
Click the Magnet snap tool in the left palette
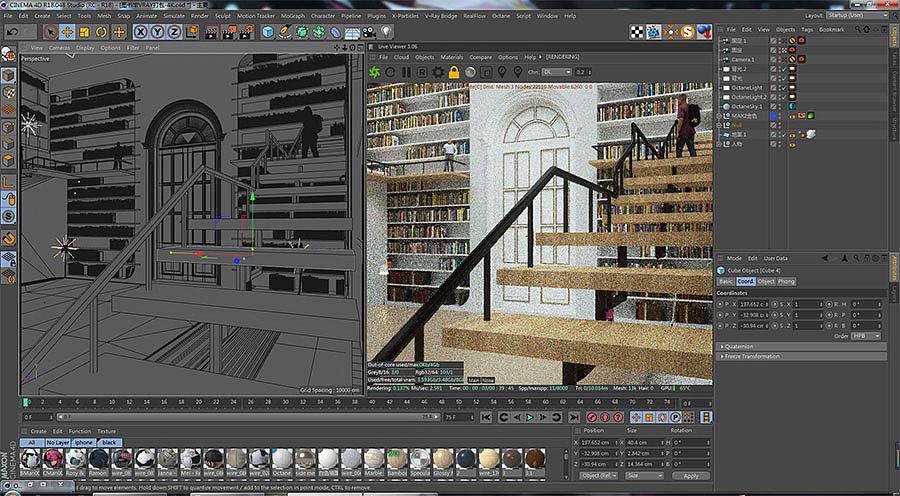(9, 237)
